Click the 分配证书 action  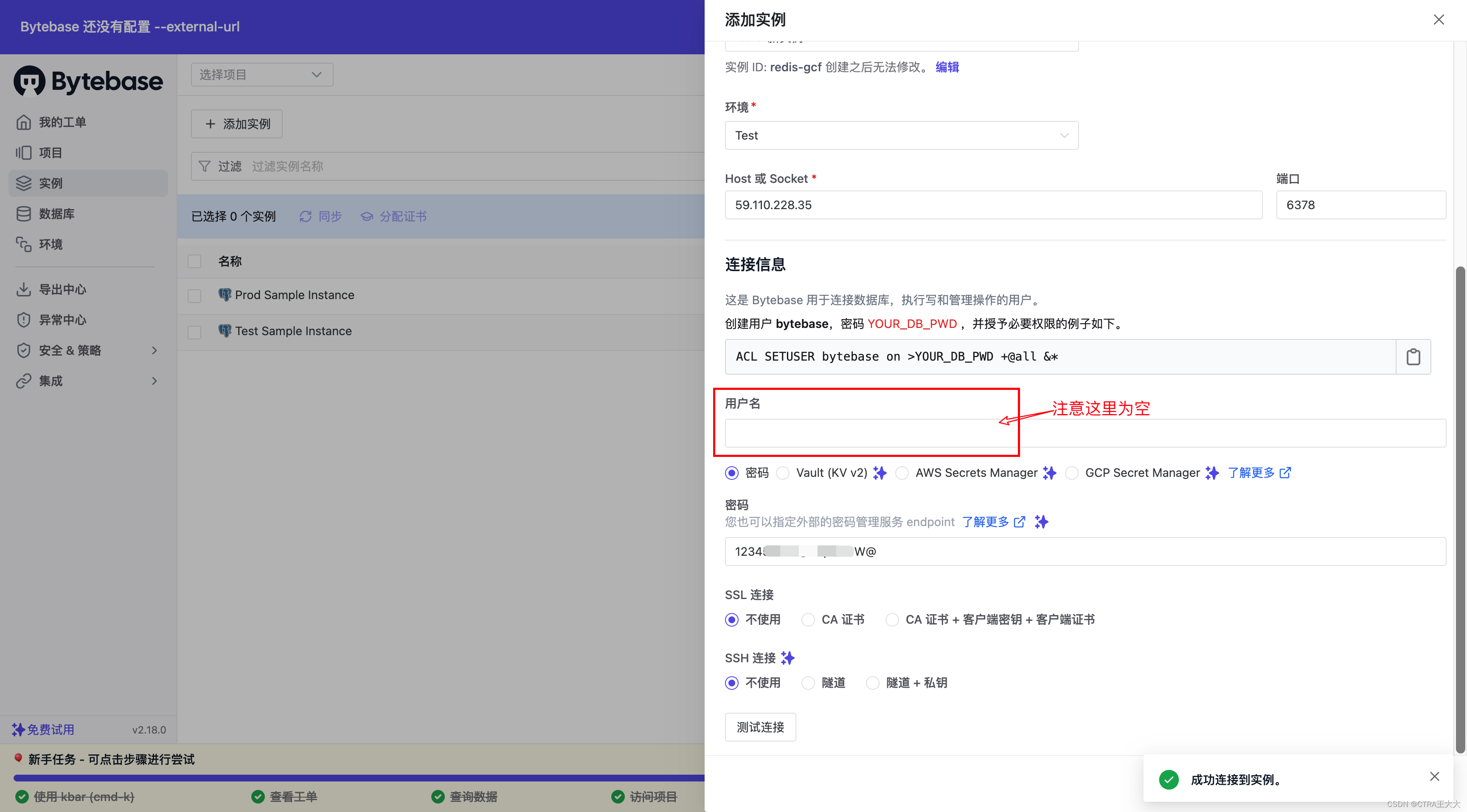(393, 216)
